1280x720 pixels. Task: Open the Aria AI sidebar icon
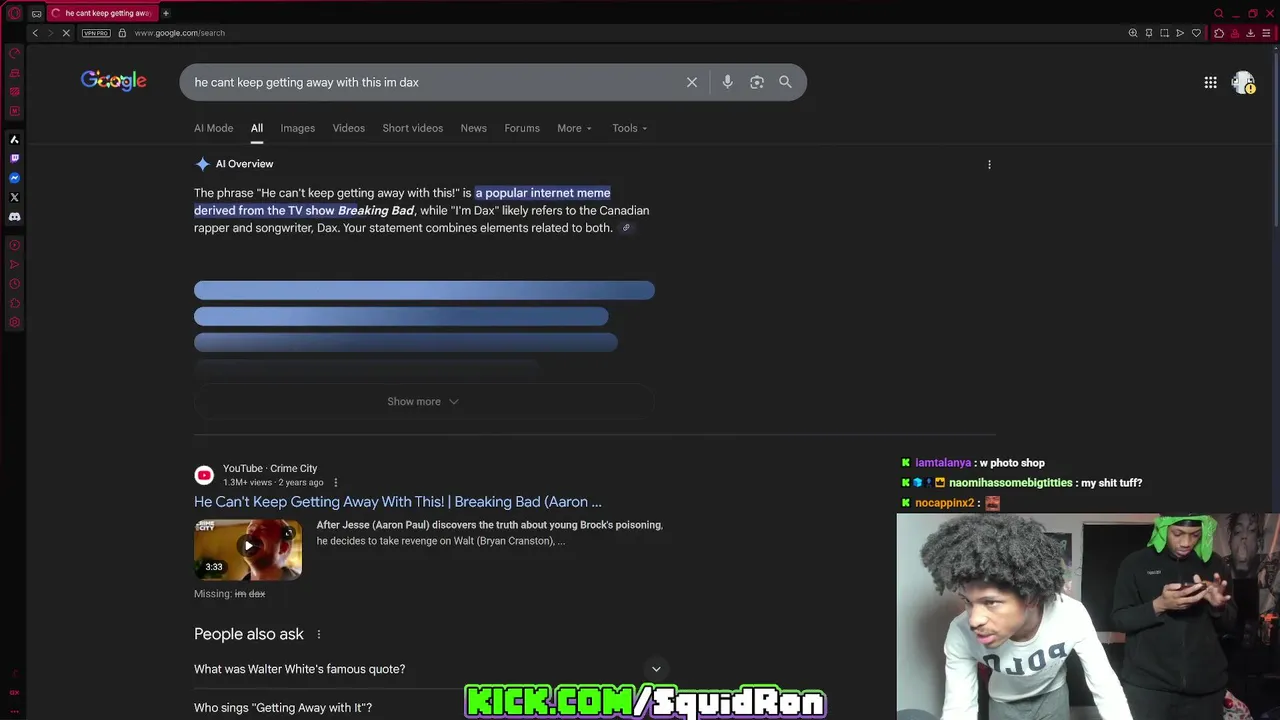[14, 139]
